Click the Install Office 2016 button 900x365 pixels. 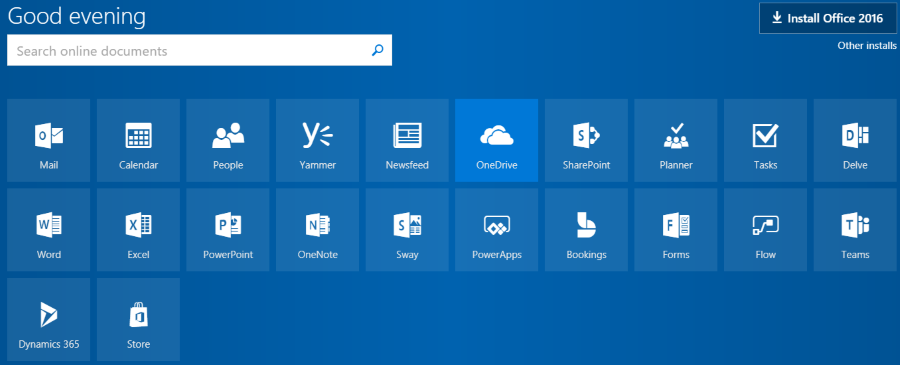click(828, 18)
